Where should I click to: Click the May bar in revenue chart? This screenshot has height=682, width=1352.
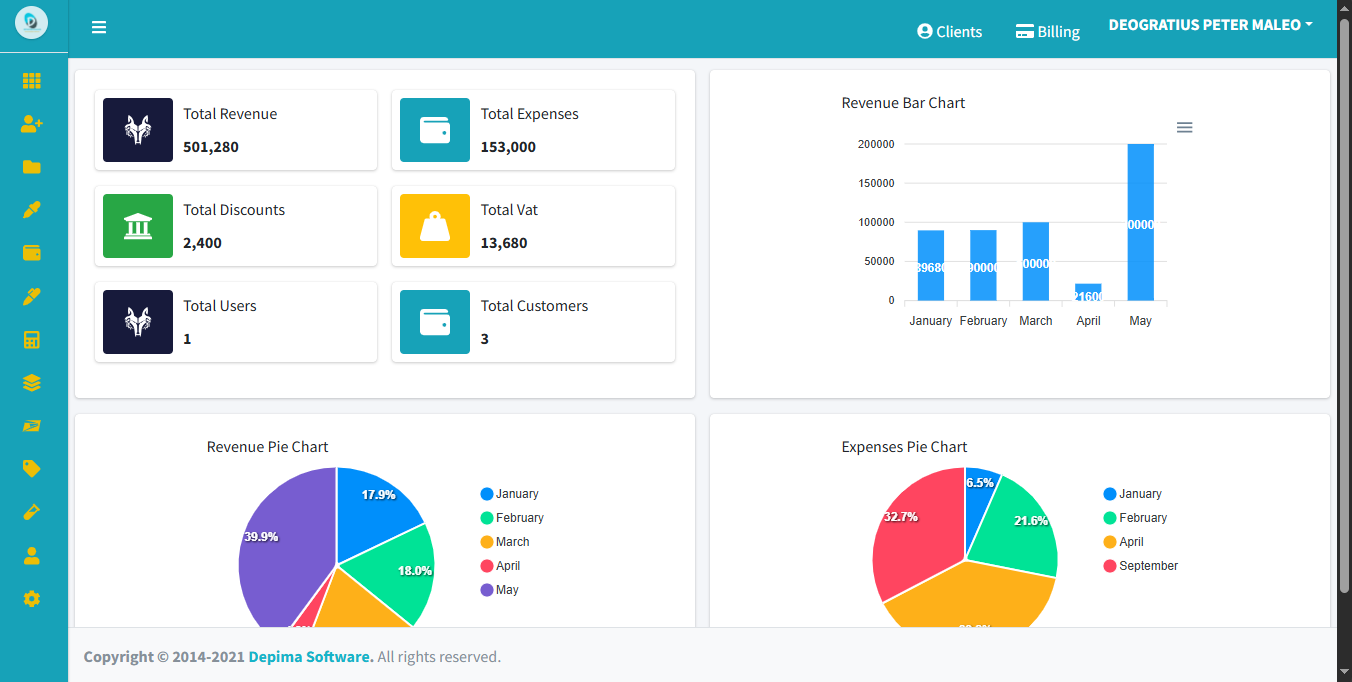[1140, 222]
